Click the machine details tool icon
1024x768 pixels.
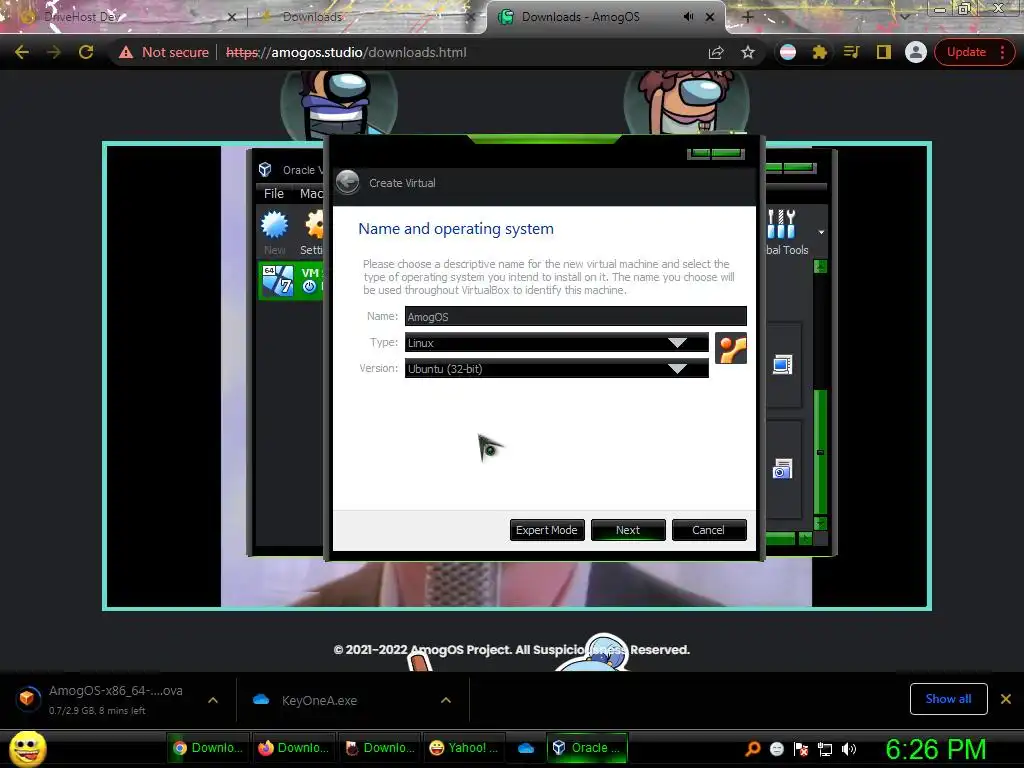pyautogui.click(x=782, y=364)
